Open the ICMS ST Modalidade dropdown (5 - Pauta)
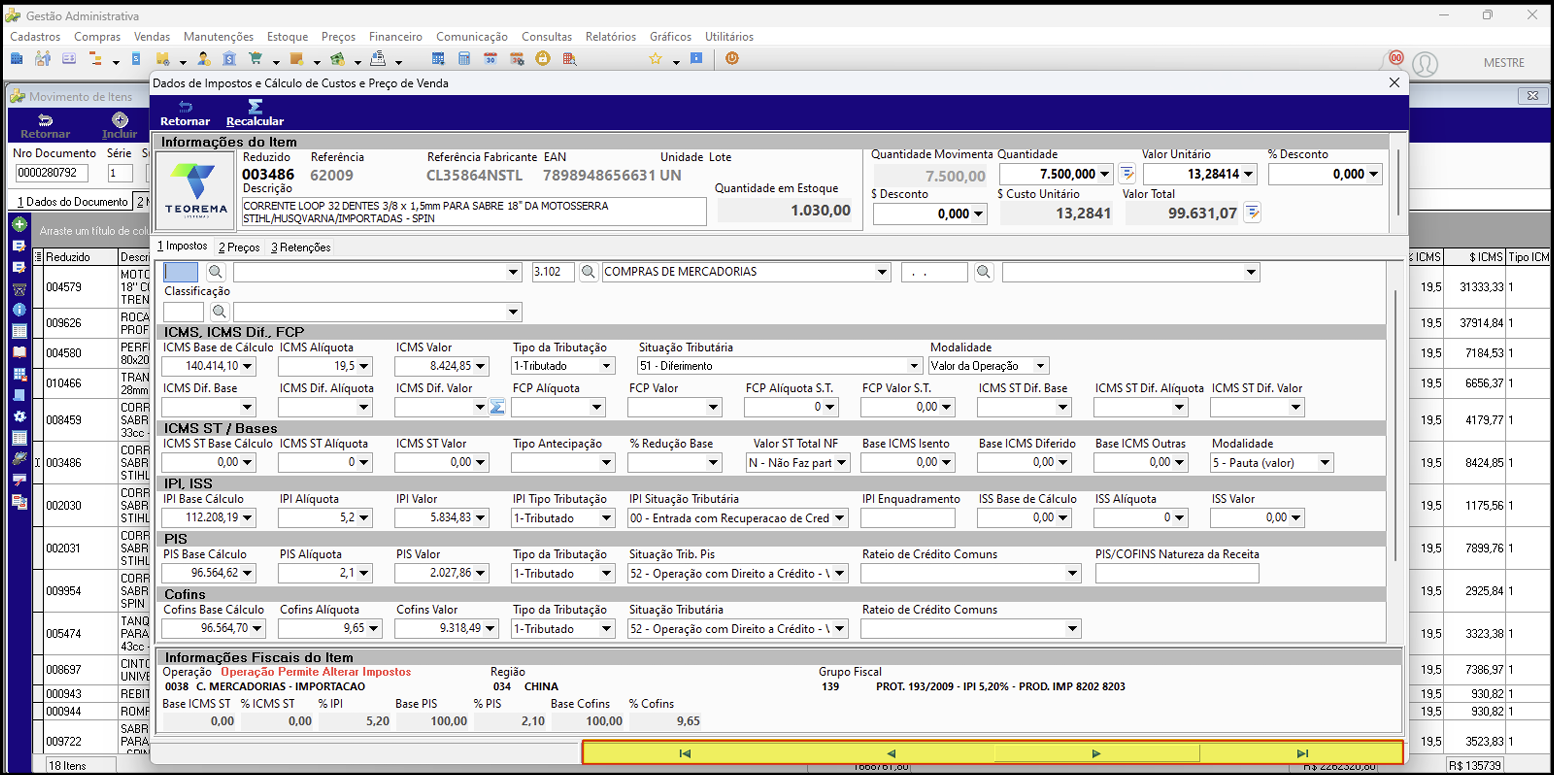 1325,463
